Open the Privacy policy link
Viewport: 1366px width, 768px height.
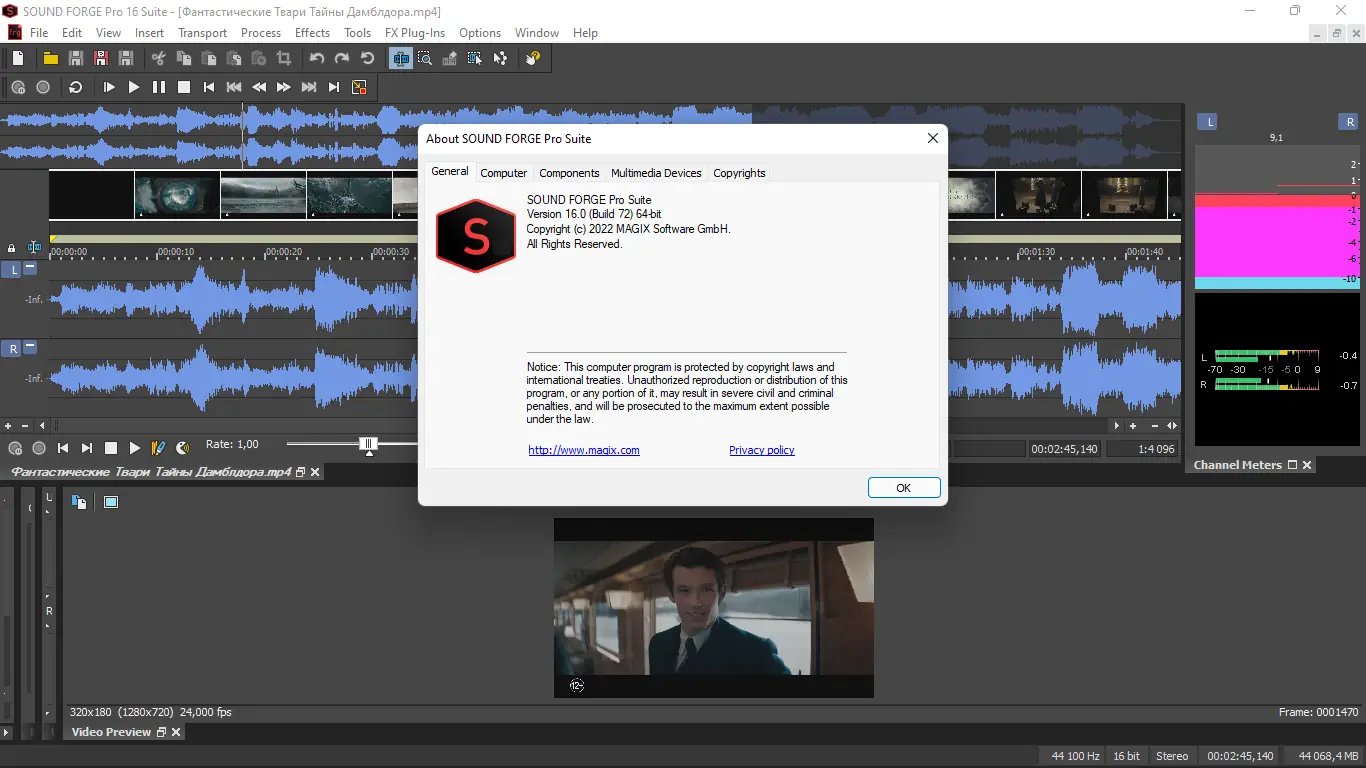point(761,450)
